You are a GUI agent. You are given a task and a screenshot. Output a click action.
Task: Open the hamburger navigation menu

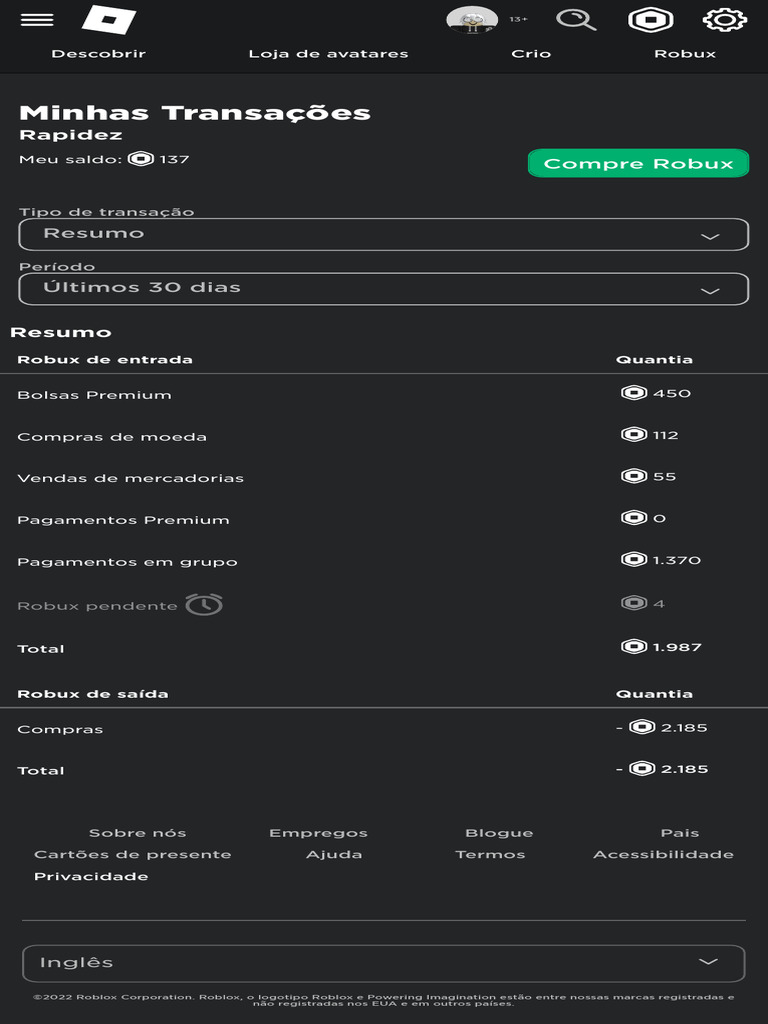pos(37,20)
